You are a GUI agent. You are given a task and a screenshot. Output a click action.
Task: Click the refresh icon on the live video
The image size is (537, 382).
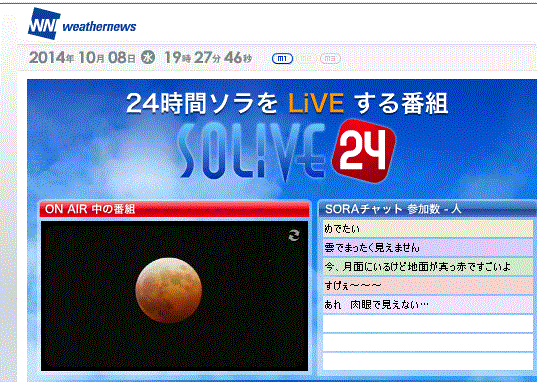[294, 235]
